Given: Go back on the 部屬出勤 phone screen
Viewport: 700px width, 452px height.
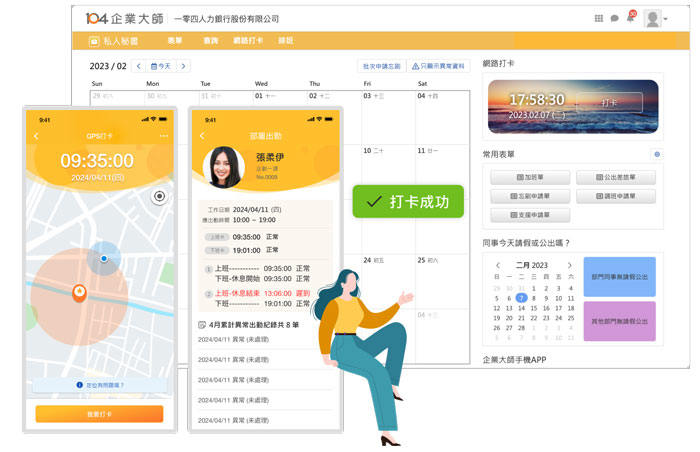Looking at the screenshot, I should click(x=202, y=135).
